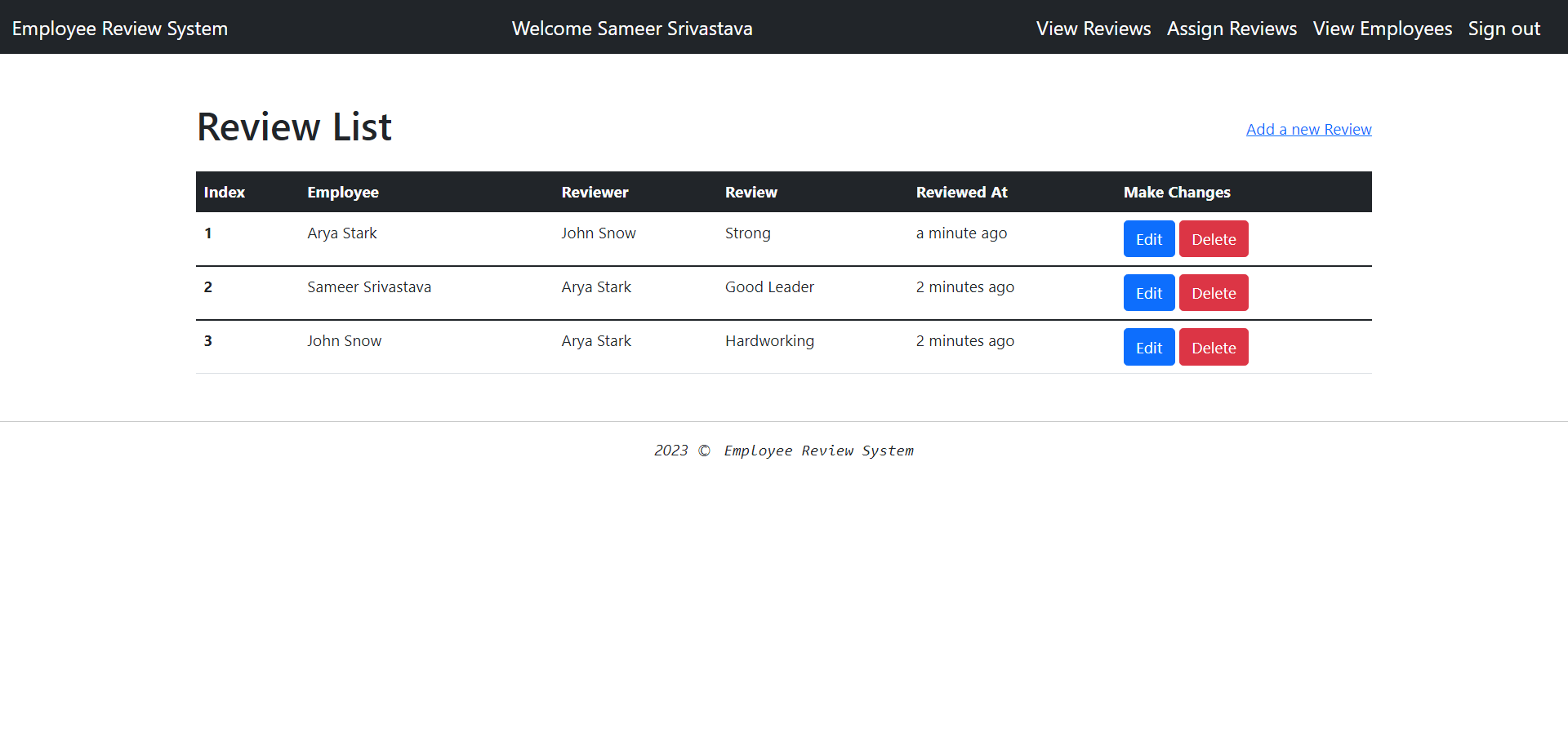1568x737 pixels.
Task: Open the Assign Reviews page
Action: pyautogui.click(x=1232, y=28)
